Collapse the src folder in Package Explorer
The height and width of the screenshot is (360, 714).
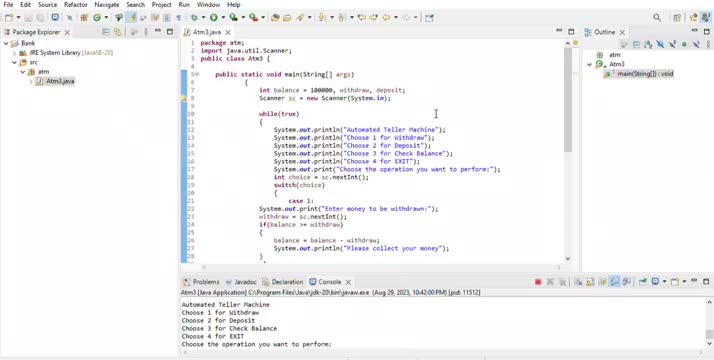(14, 62)
